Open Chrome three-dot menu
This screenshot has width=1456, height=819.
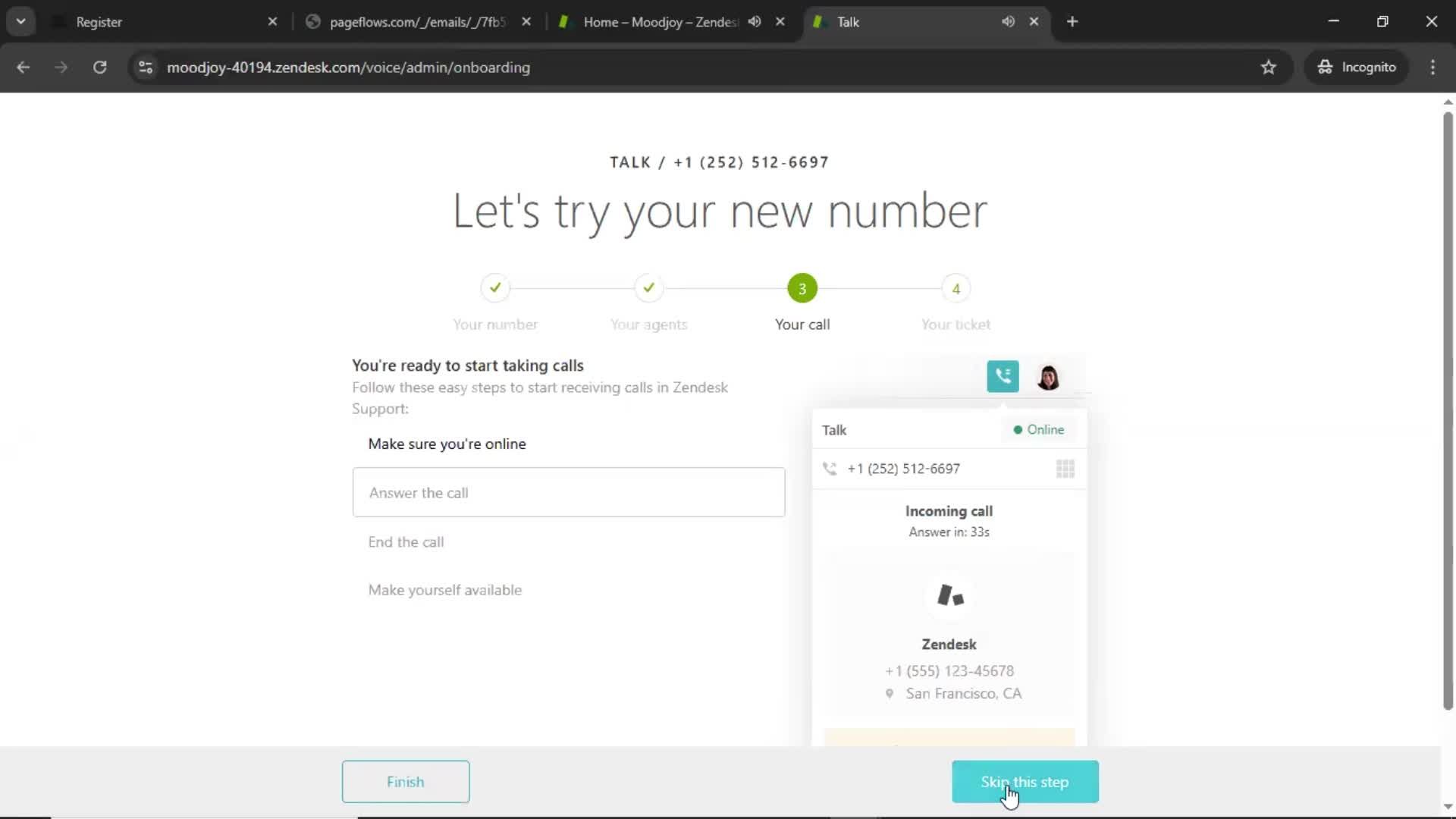click(1432, 67)
